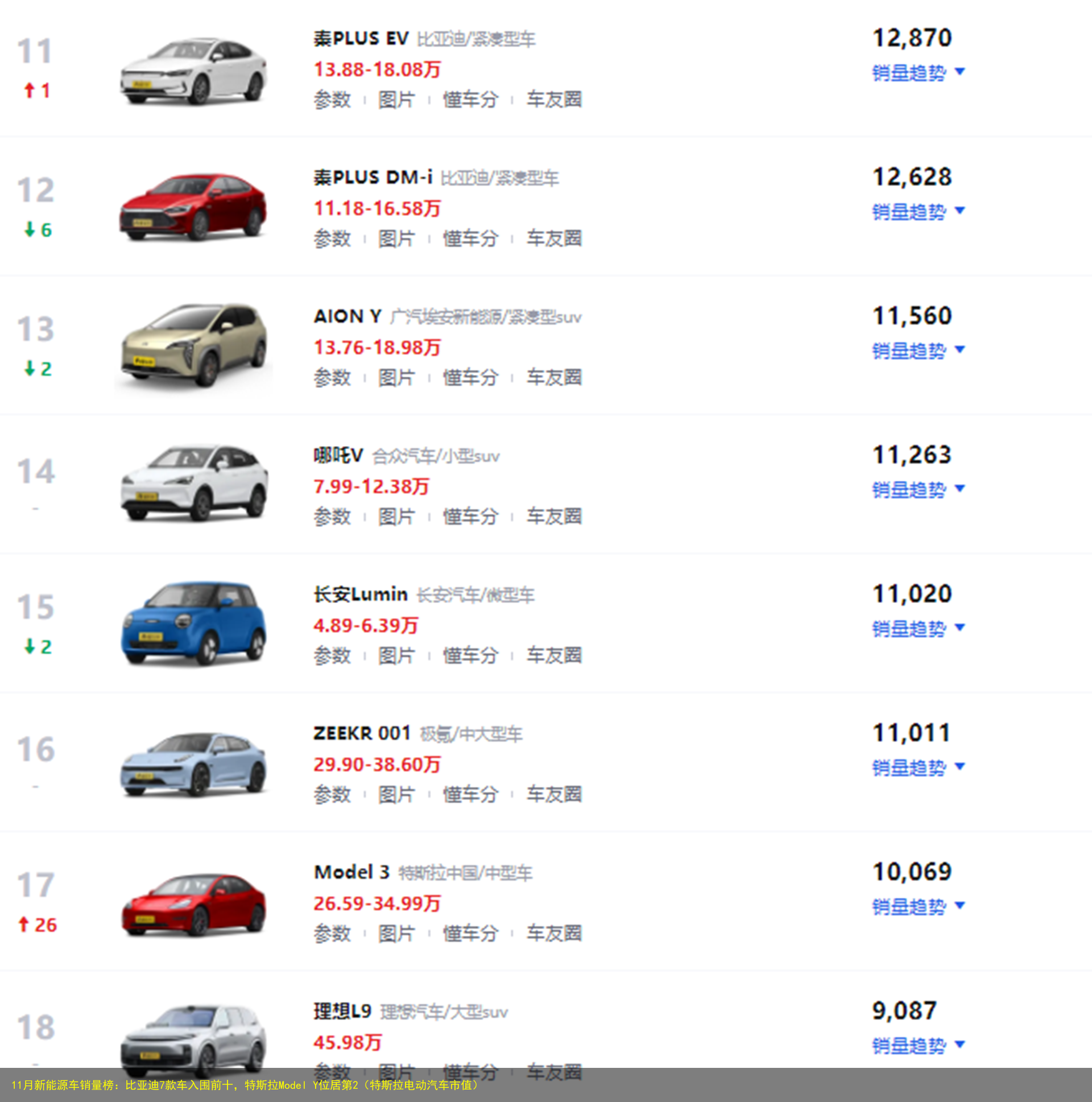Image resolution: width=1092 pixels, height=1102 pixels.
Task: Open 车友圈 for 哪吒V
Action: coord(555,517)
